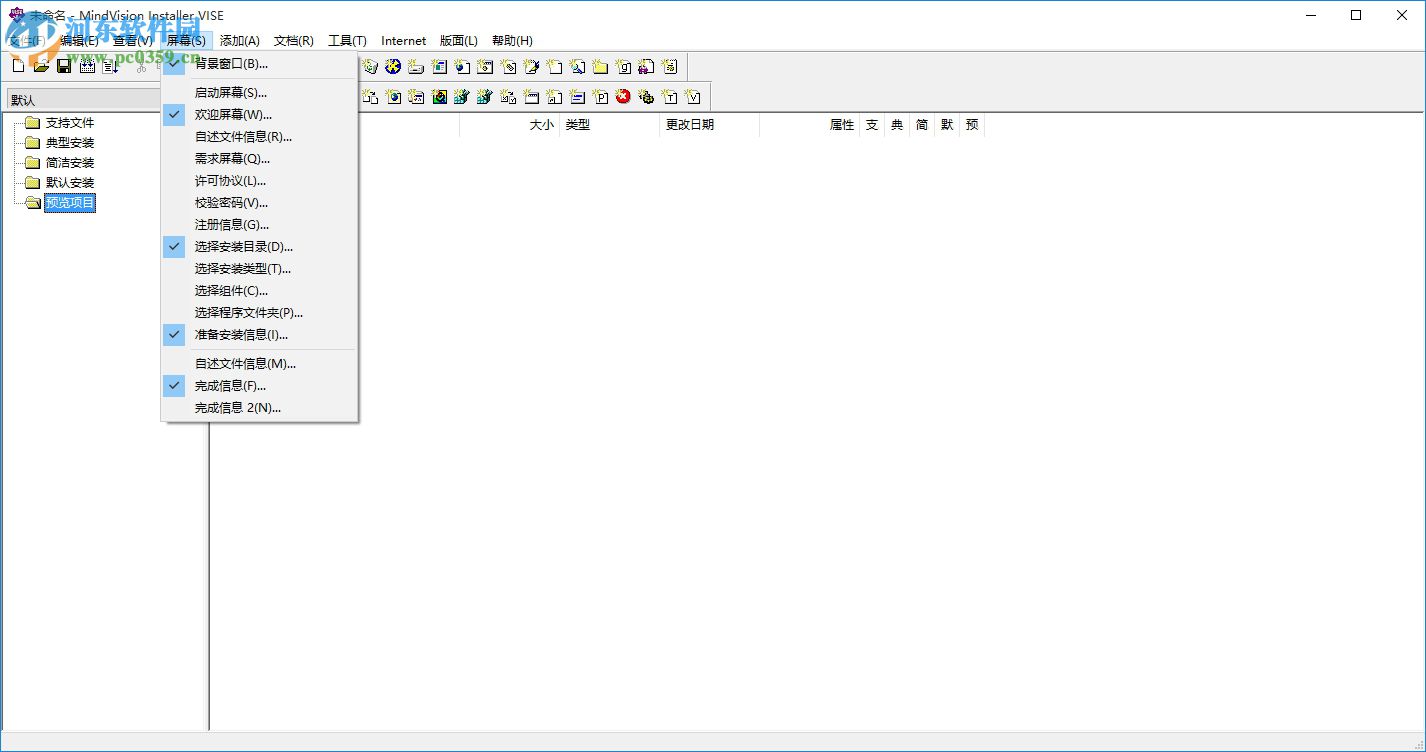Click the page icon labeled V
The height and width of the screenshot is (752, 1426).
[x=692, y=97]
